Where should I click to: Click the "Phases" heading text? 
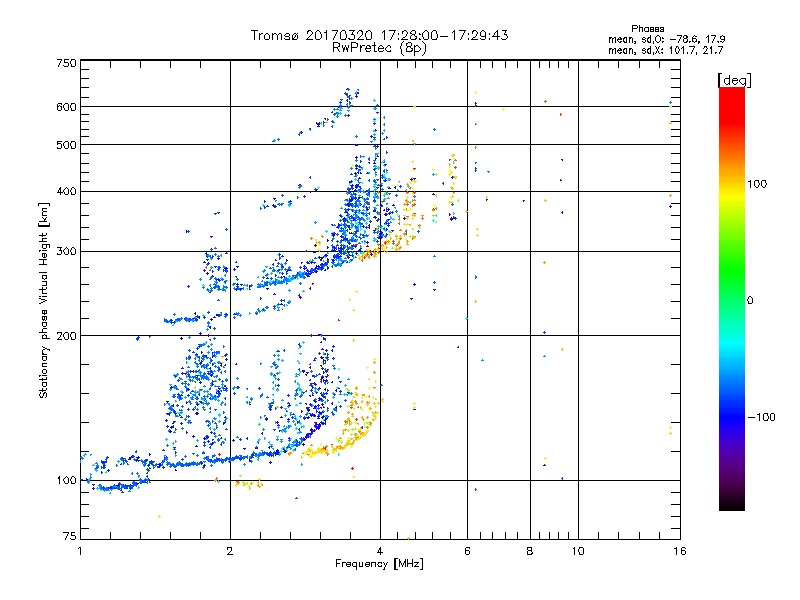click(647, 29)
